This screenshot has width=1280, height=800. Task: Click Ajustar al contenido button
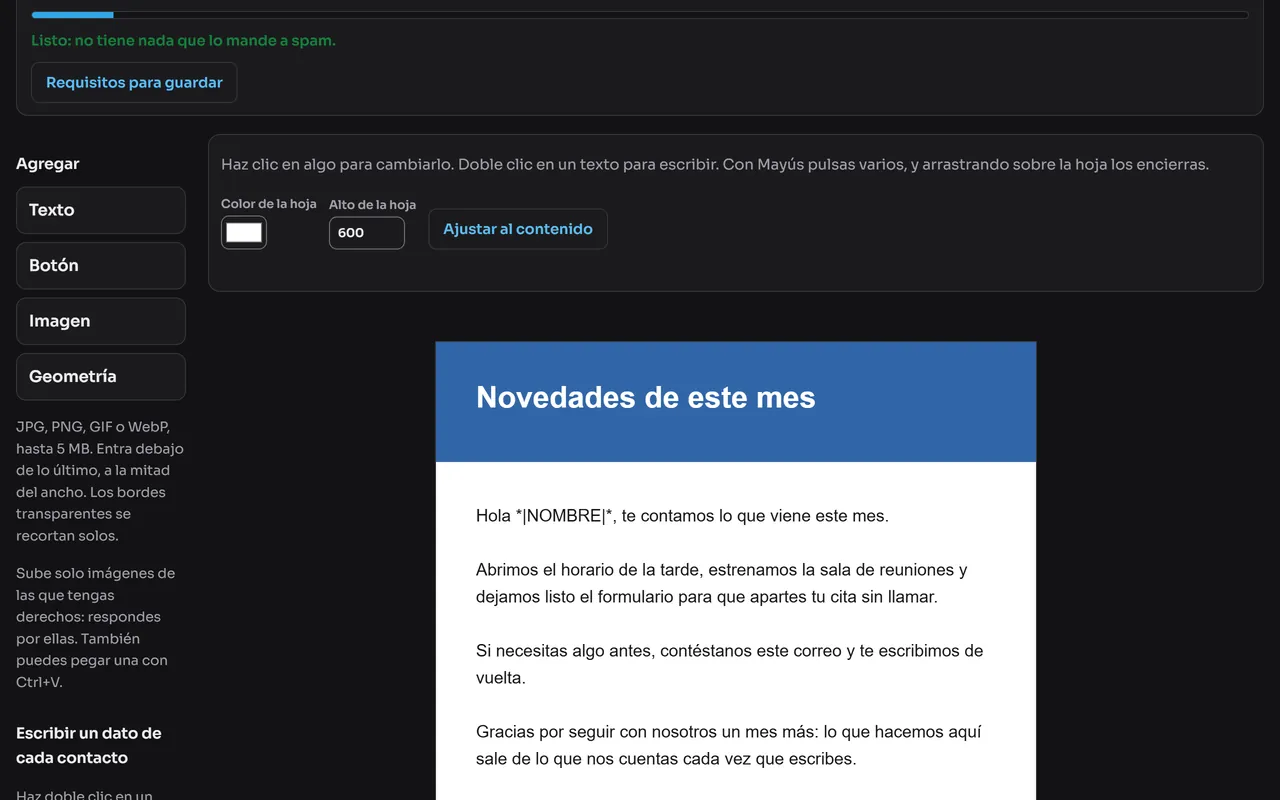tap(518, 229)
